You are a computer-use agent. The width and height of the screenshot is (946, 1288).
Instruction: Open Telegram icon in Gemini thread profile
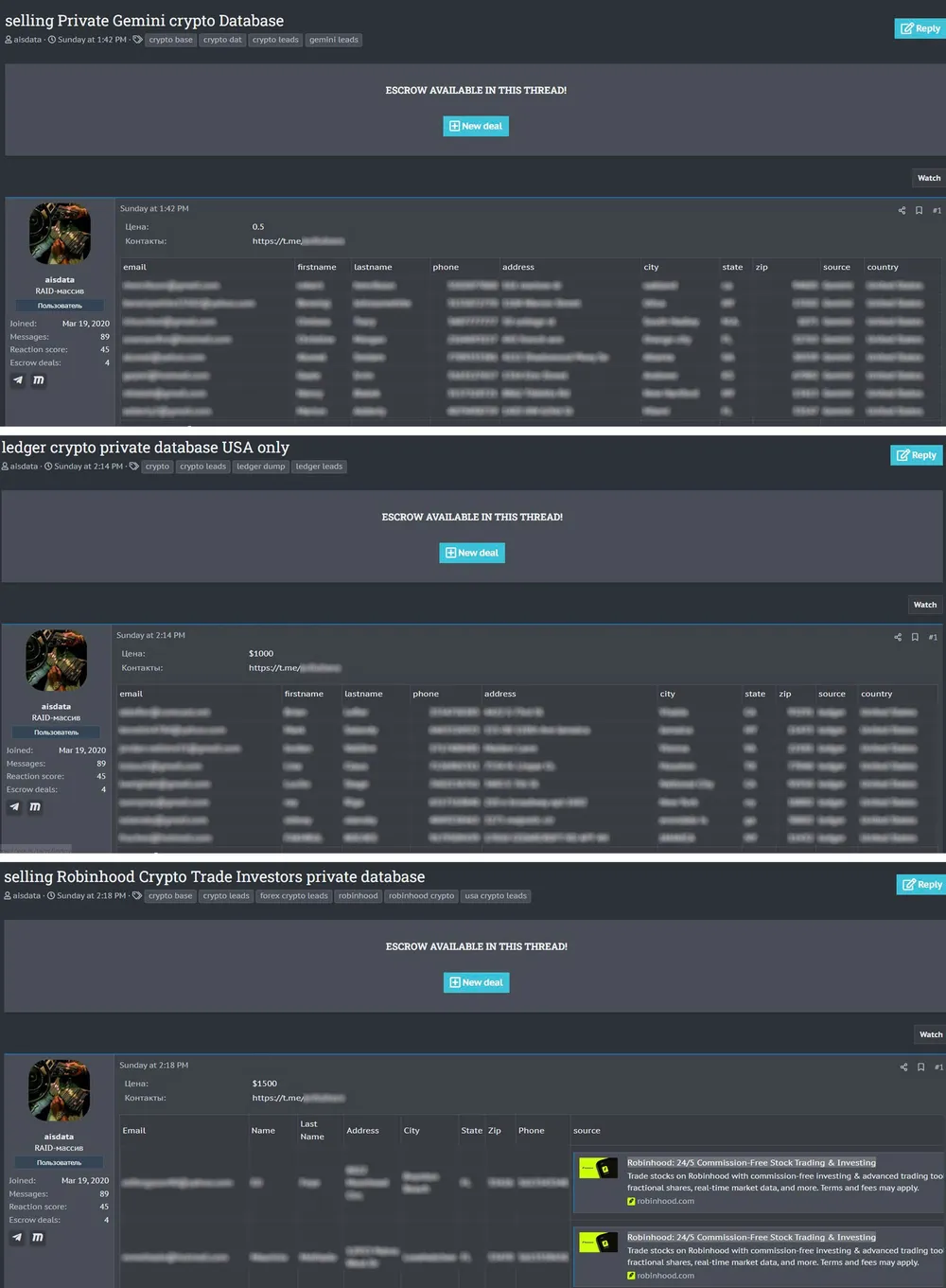(x=18, y=380)
